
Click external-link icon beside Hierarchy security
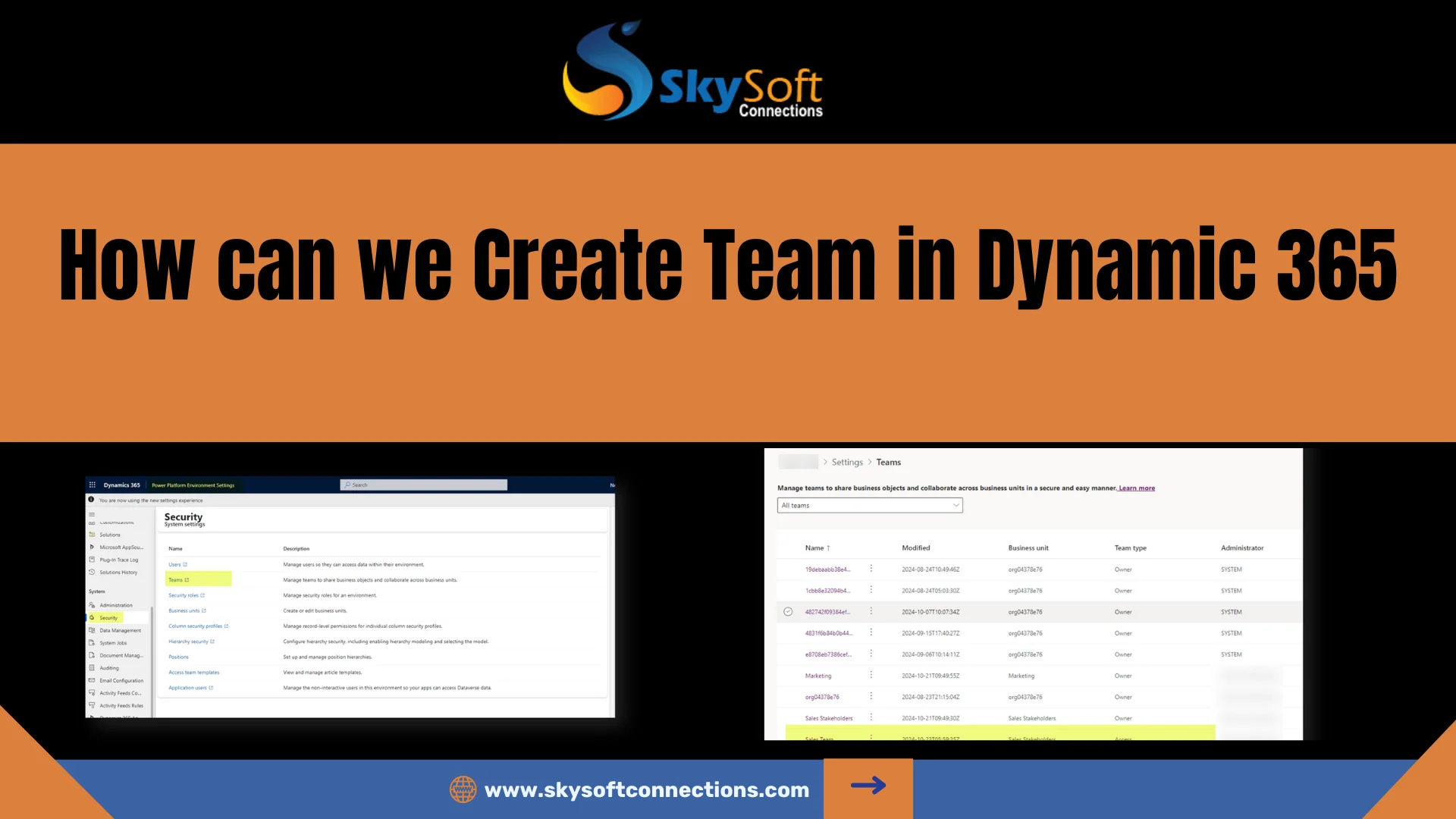tap(212, 642)
